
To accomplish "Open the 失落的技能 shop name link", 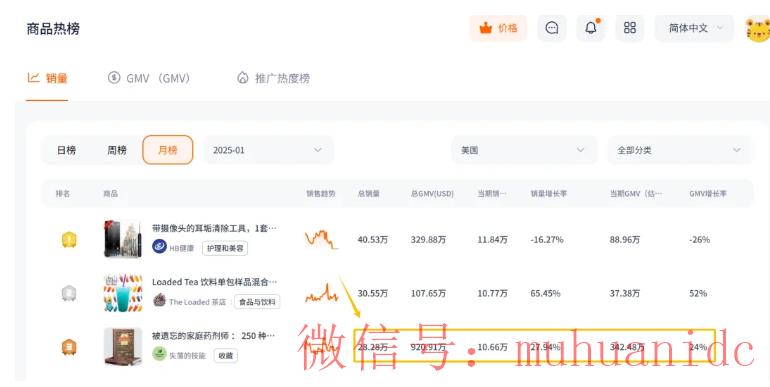I will coord(188,356).
